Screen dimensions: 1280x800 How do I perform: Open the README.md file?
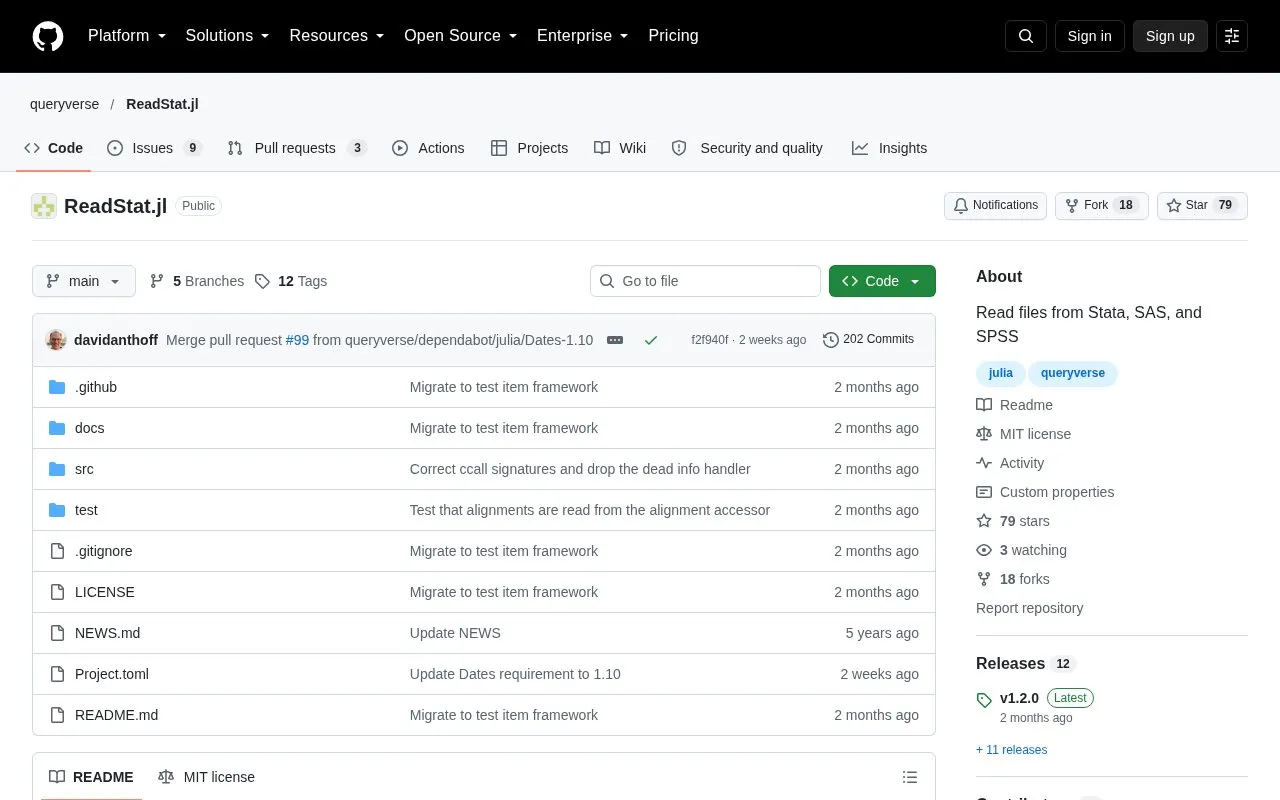[116, 715]
